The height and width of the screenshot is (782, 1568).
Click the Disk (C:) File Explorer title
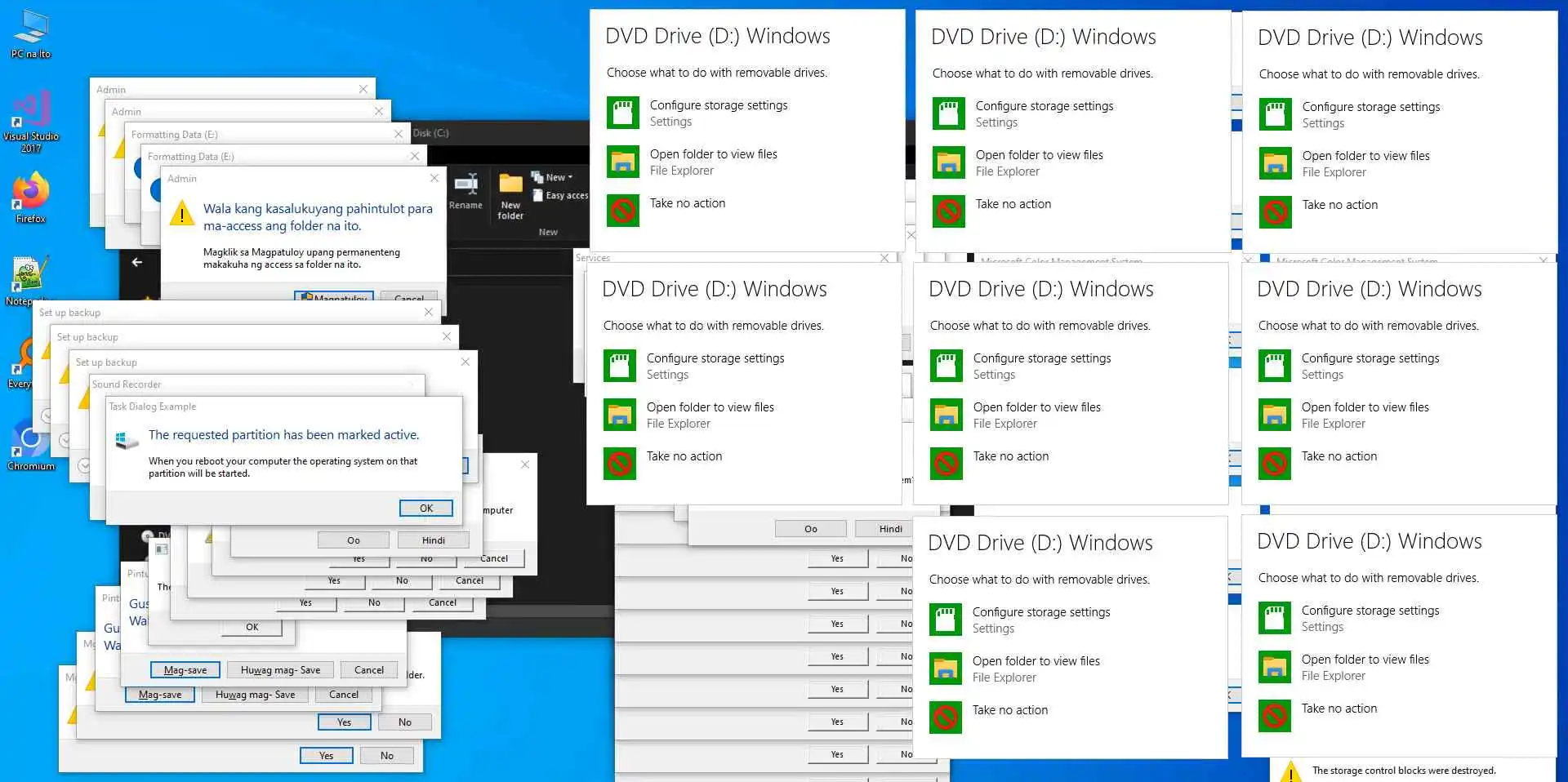(430, 133)
